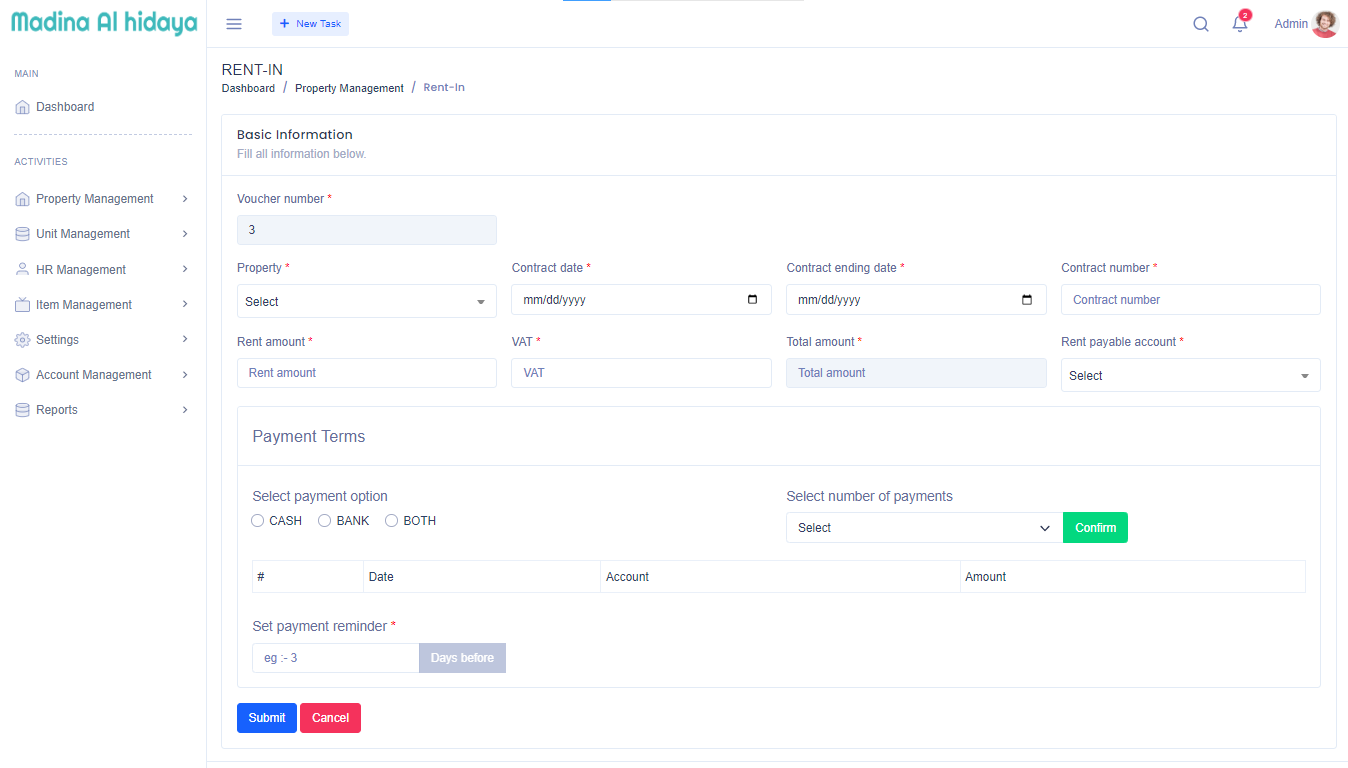Open the Property select dropdown
The height and width of the screenshot is (768, 1348).
[x=366, y=301]
